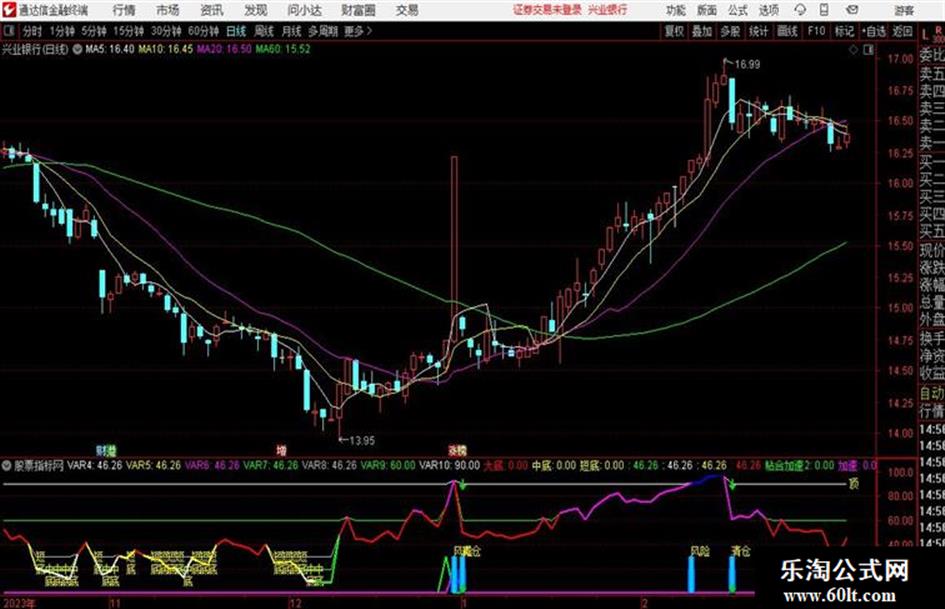
Task: Expand the 更多 periods dropdown
Action: 358,31
